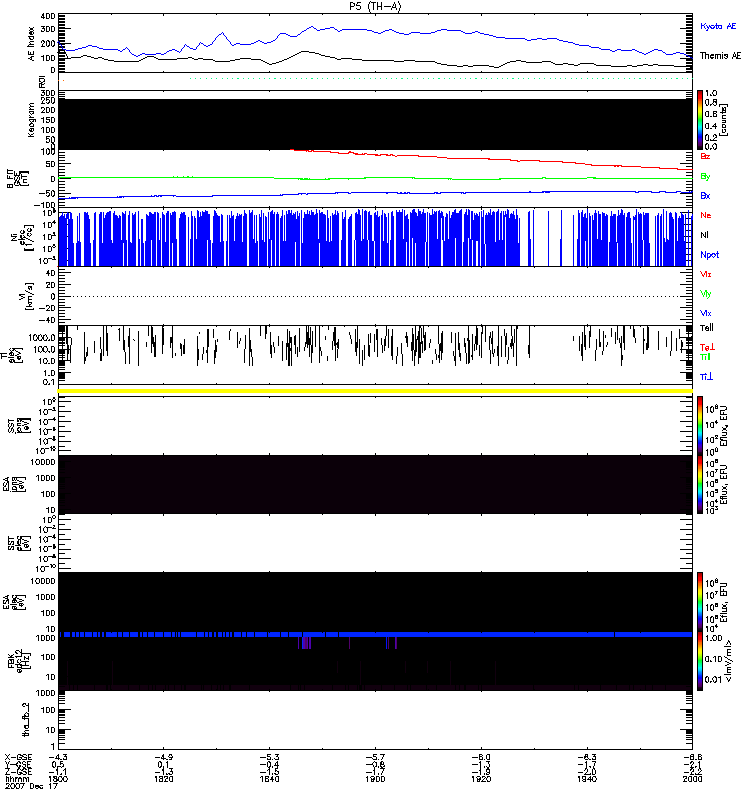
Task: Click the tha_fb_2 panel label
Action: point(26,720)
